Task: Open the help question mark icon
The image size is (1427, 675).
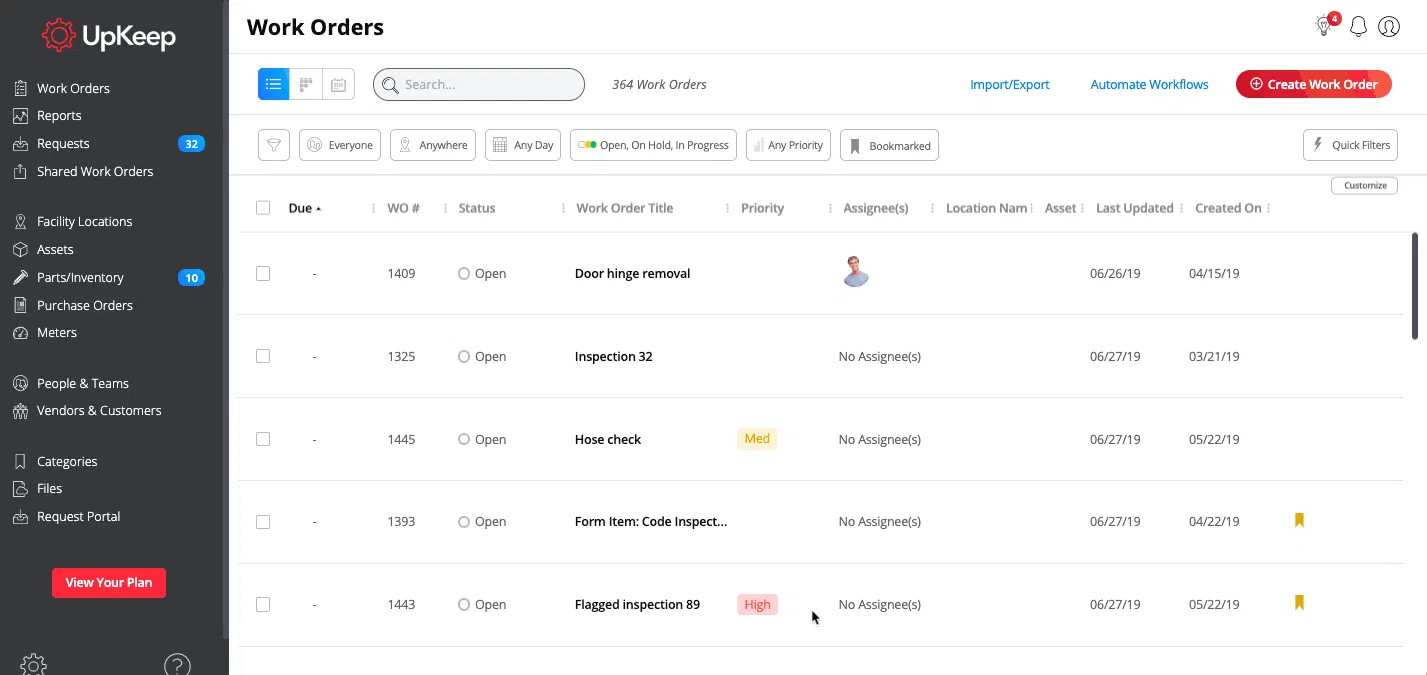Action: 177,664
